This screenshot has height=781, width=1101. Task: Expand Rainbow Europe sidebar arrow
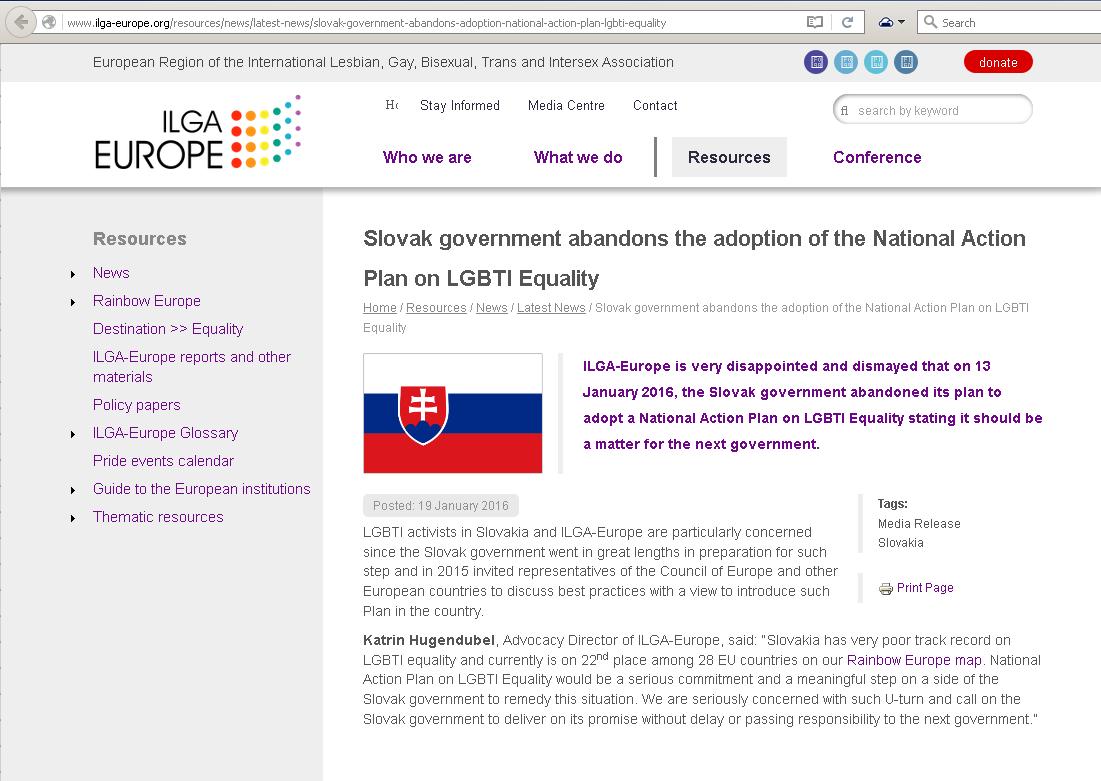74,302
